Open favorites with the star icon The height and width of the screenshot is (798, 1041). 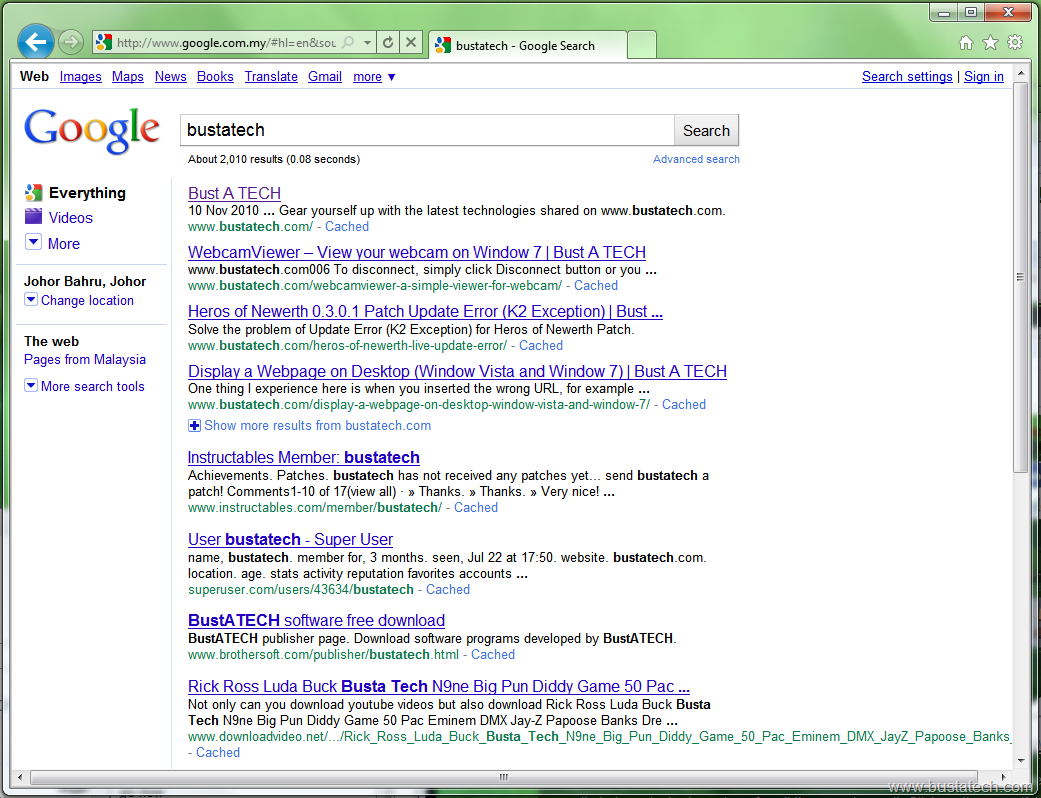pos(990,42)
